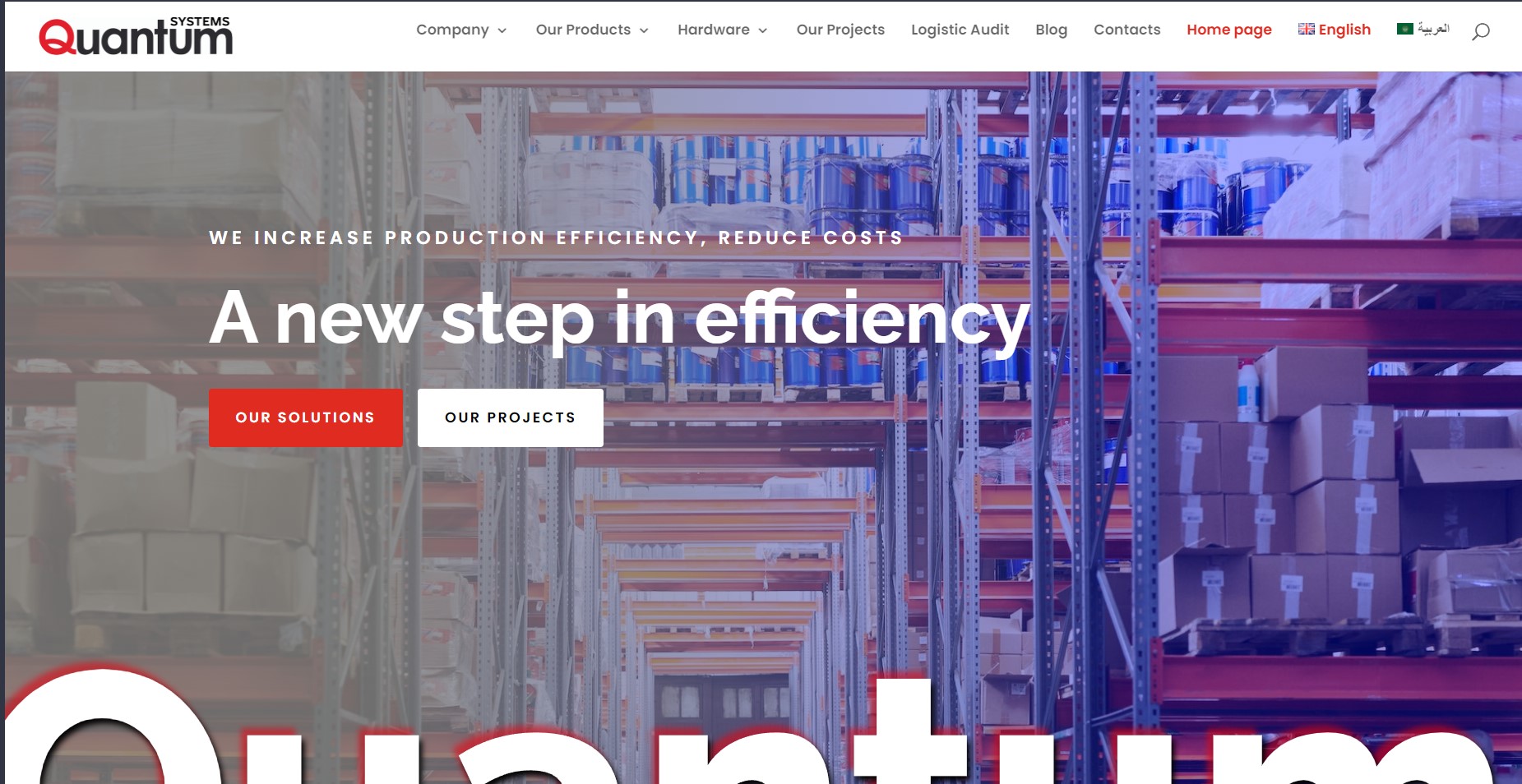The width and height of the screenshot is (1522, 784).
Task: Expand the Hardware dropdown chevron
Action: [x=763, y=30]
